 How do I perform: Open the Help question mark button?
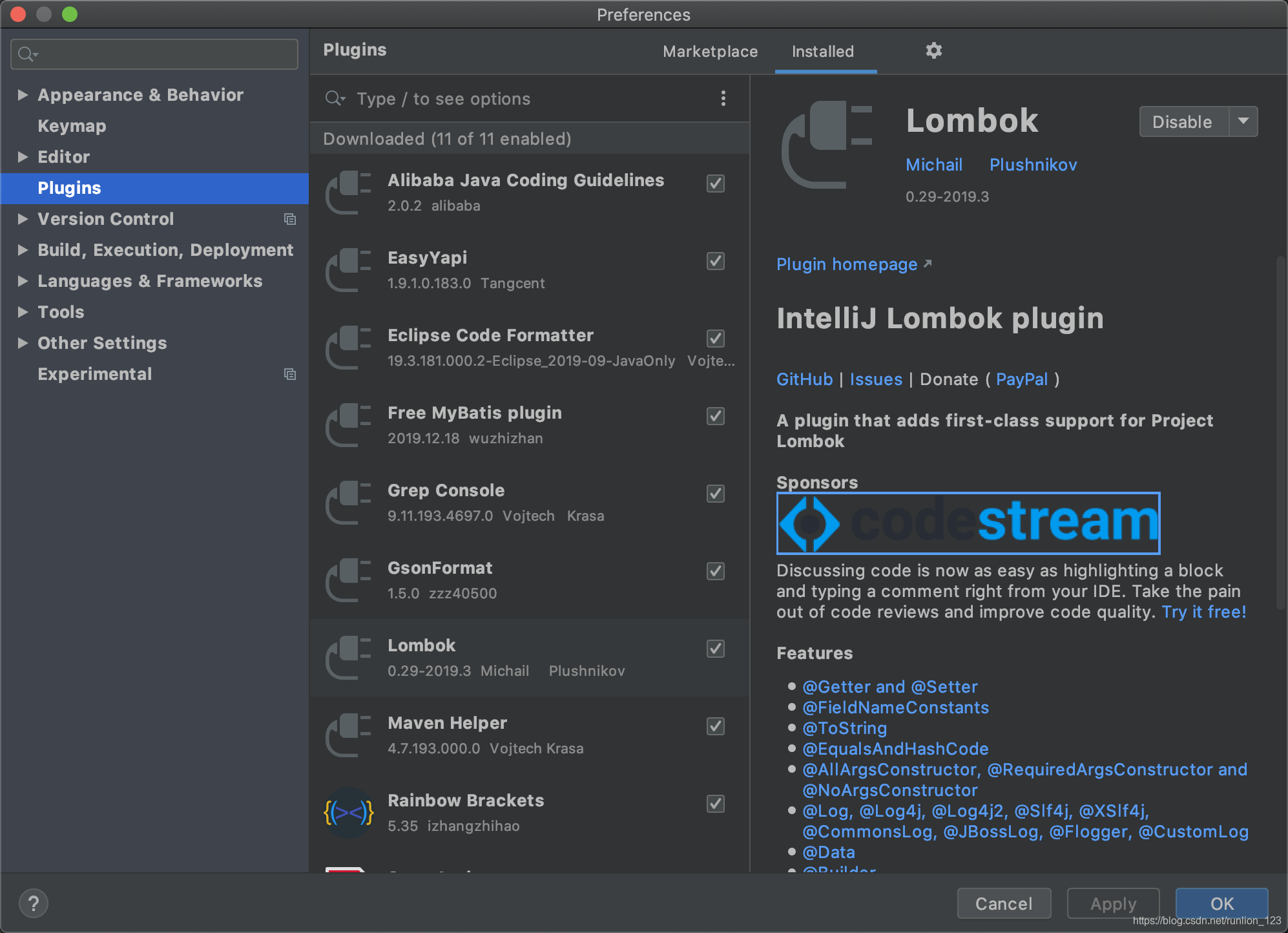pos(34,903)
